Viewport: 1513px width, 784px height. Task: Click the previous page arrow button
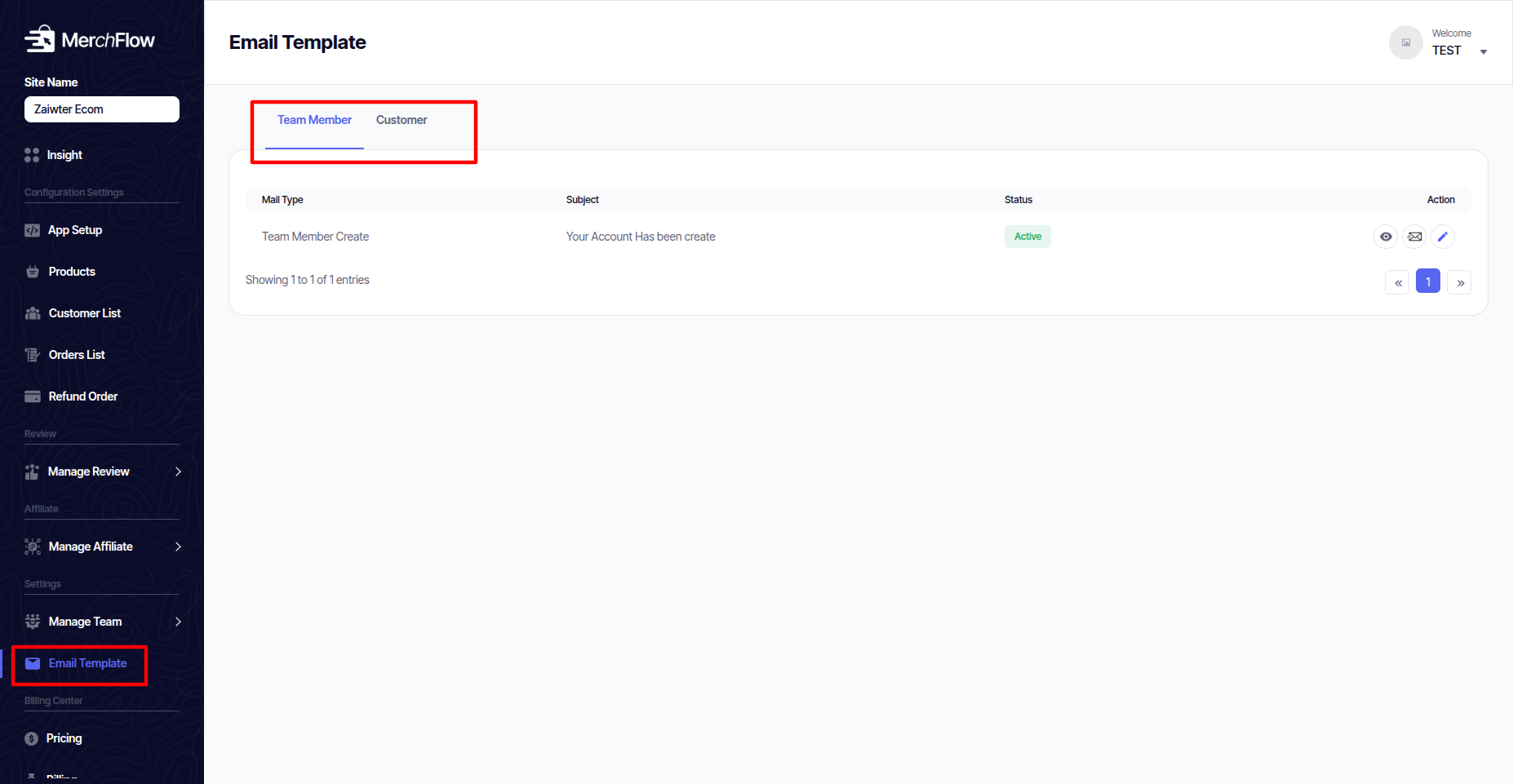(1397, 282)
